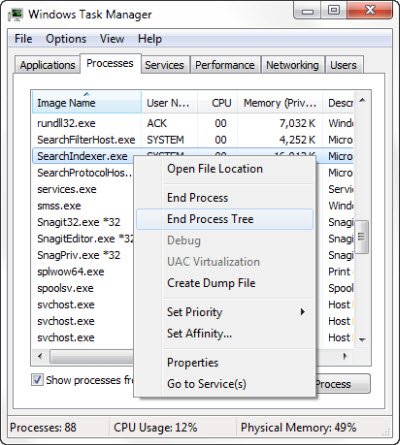Sort by Memory (Private) column header
This screenshot has width=400, height=445.
pyautogui.click(x=280, y=103)
